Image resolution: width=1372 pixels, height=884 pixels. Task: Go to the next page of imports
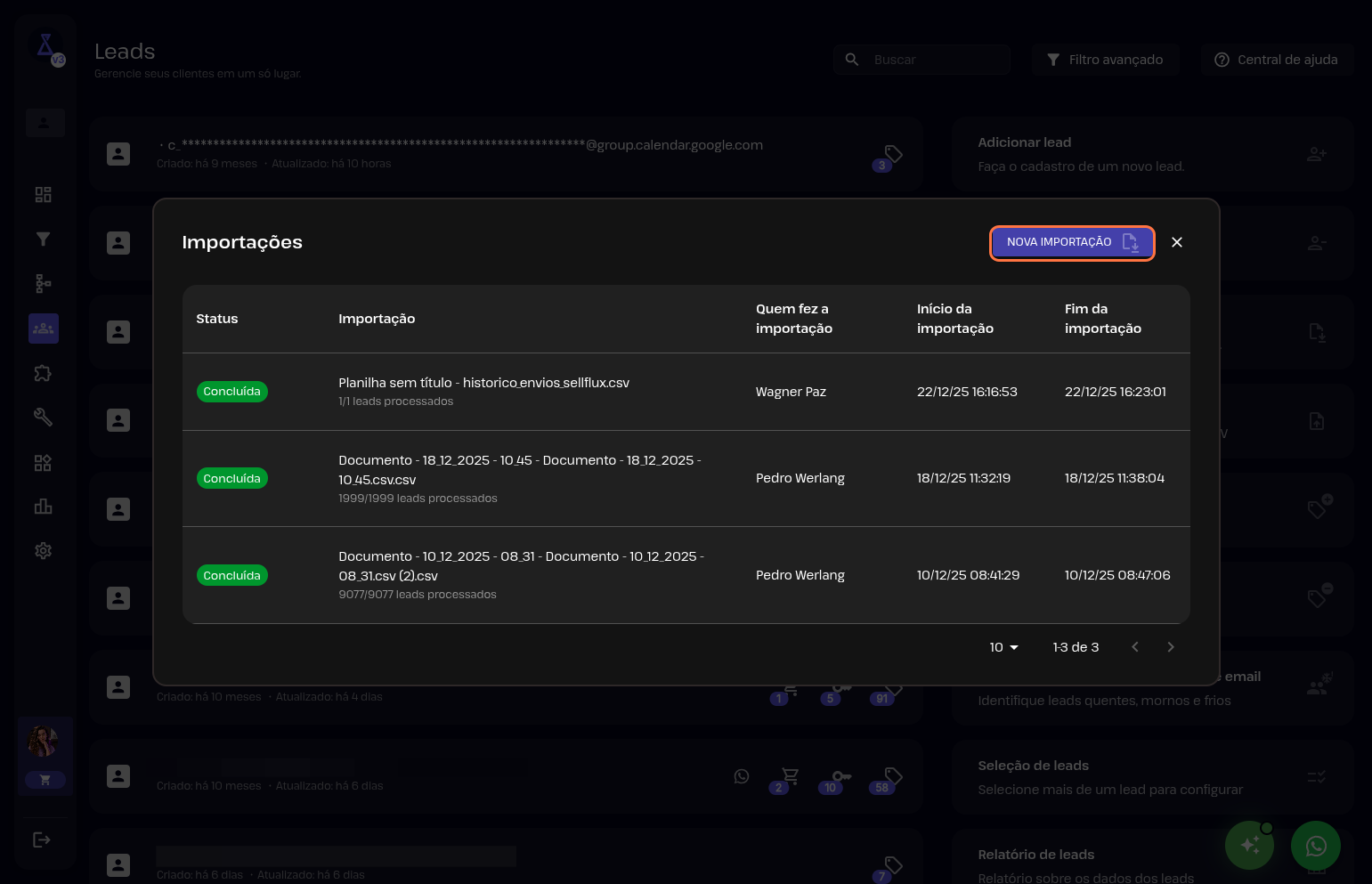point(1170,647)
